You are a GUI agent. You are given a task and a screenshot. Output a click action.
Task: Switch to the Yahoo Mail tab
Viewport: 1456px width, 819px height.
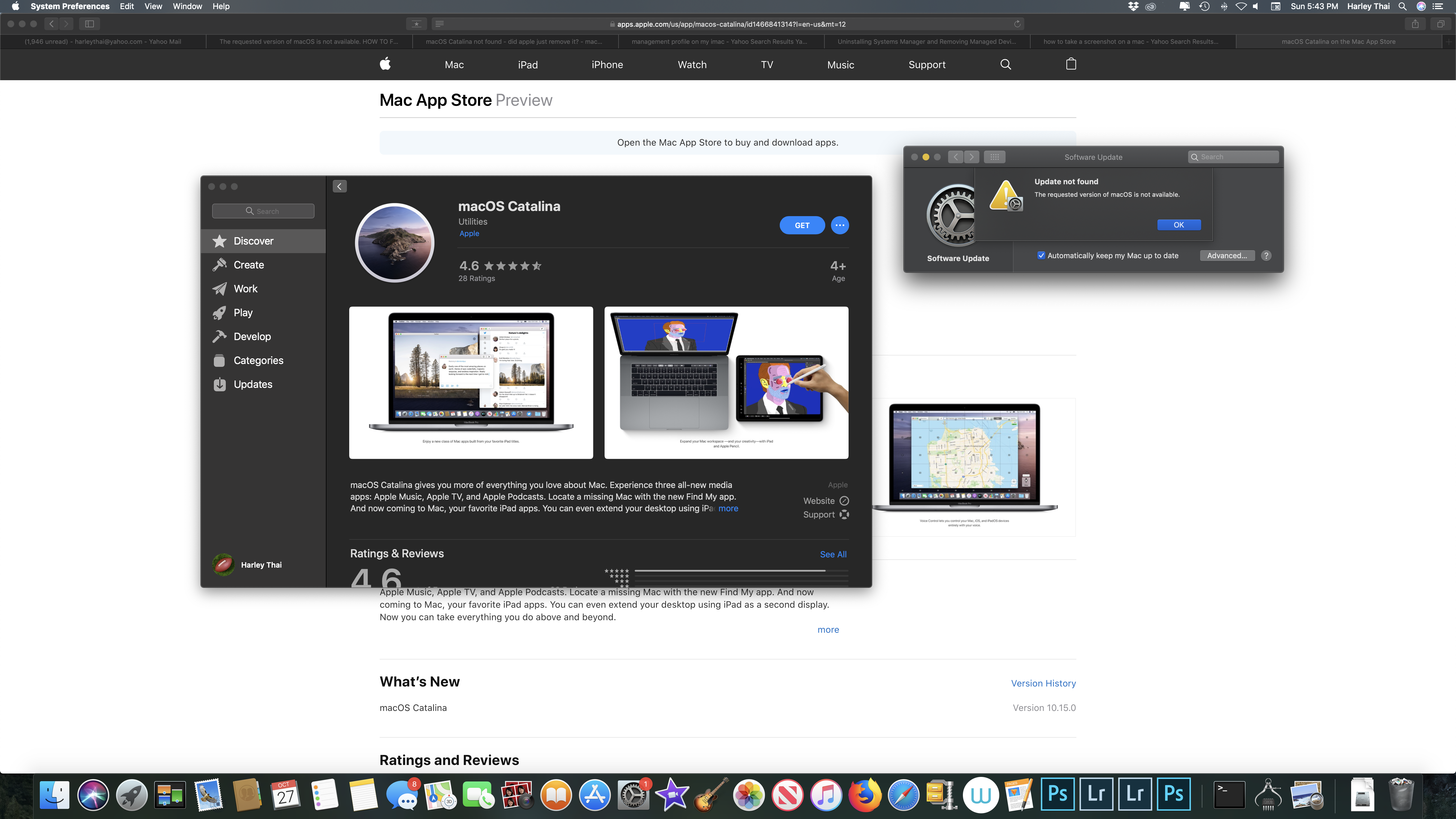pos(103,41)
